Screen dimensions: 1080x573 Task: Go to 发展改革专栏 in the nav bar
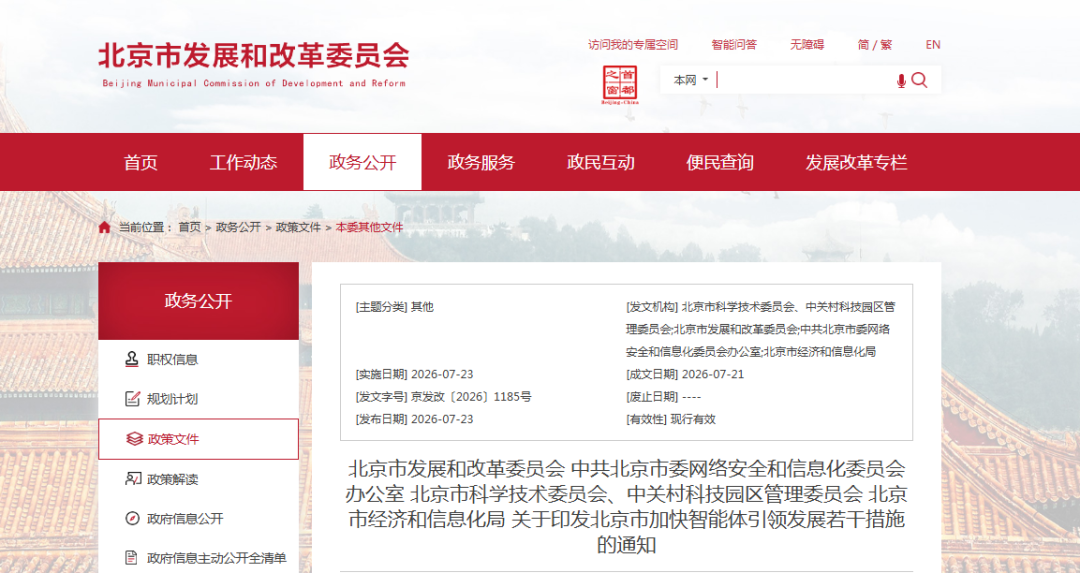855,163
